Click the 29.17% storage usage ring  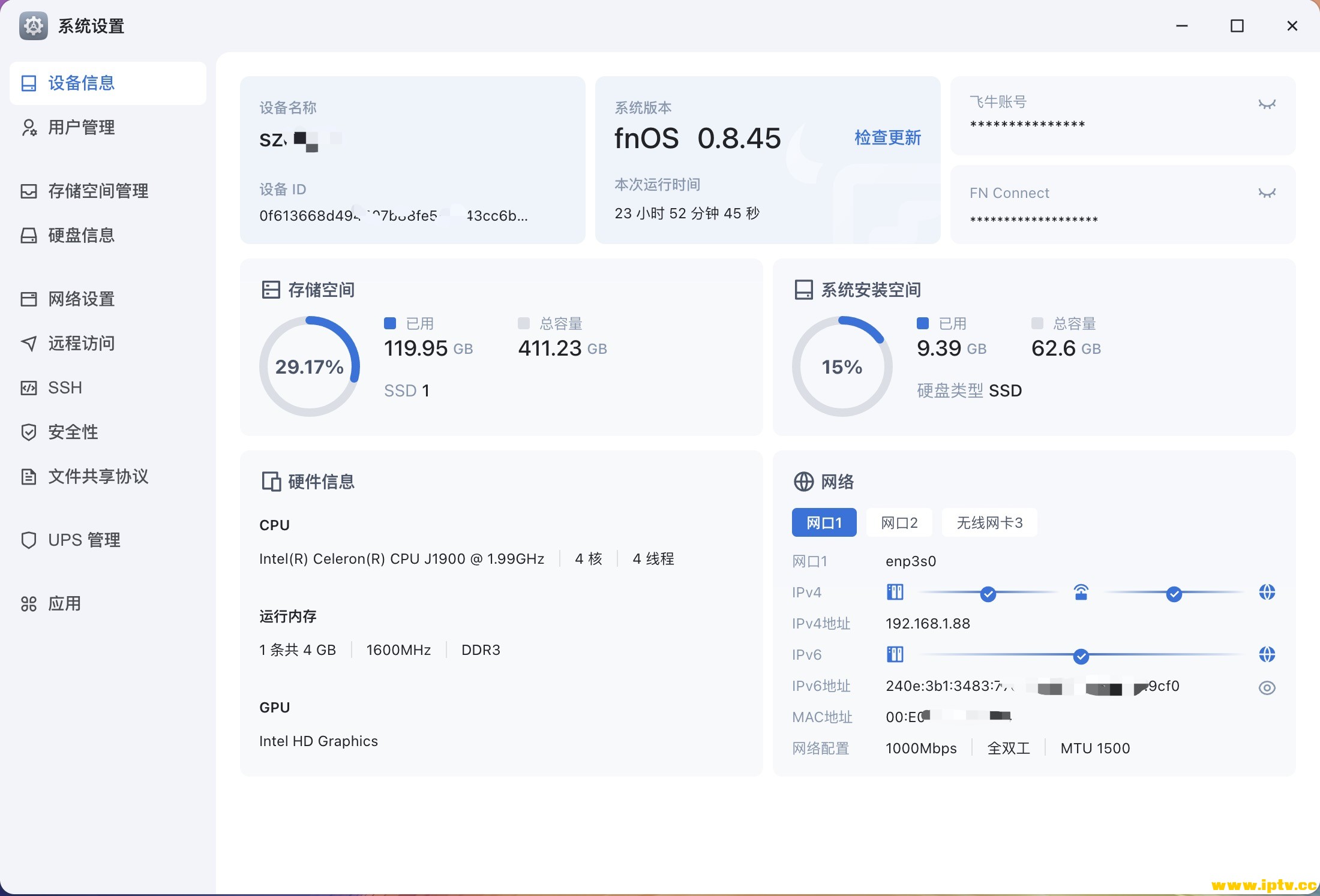click(310, 366)
